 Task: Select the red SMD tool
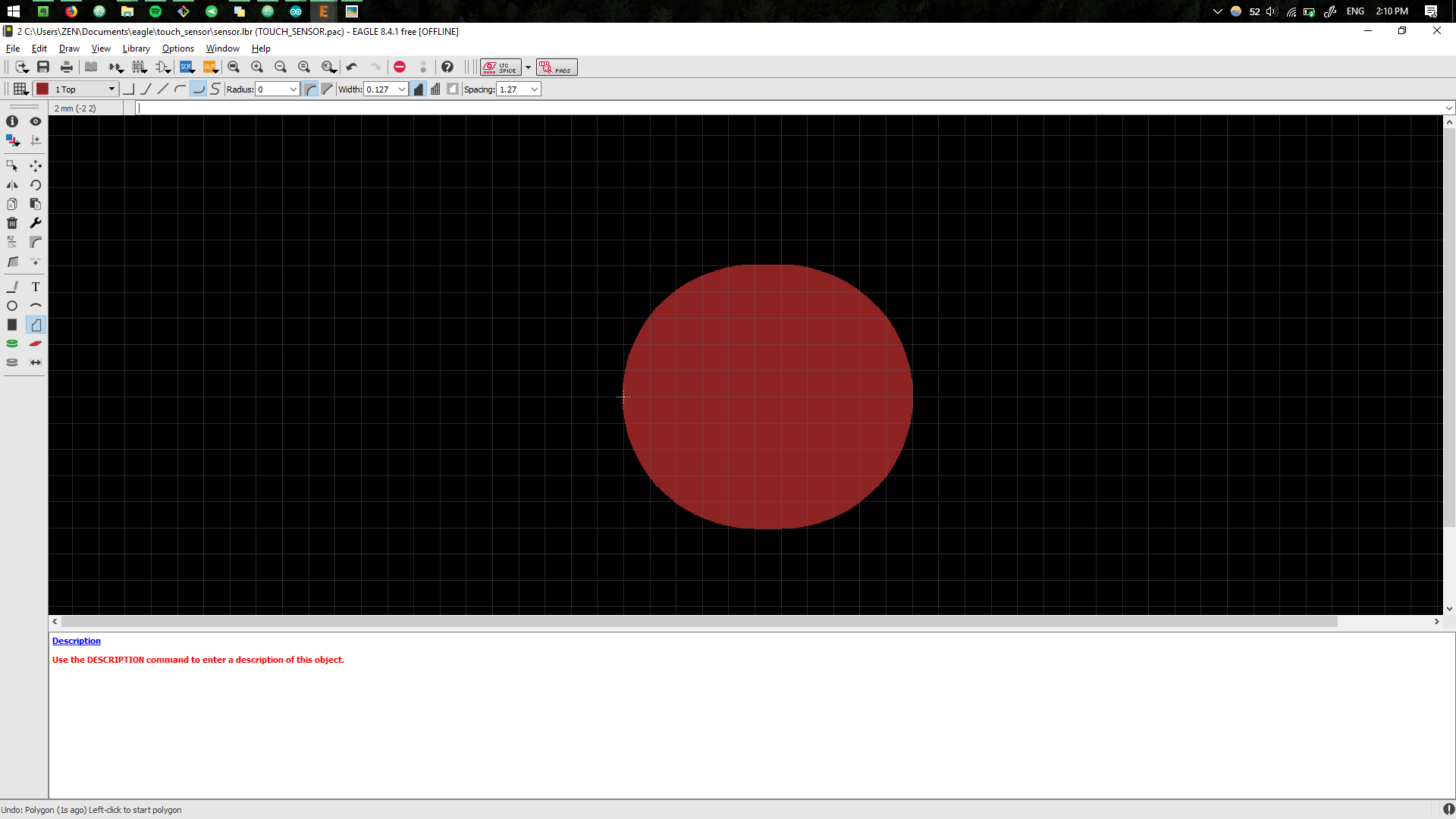[x=36, y=344]
